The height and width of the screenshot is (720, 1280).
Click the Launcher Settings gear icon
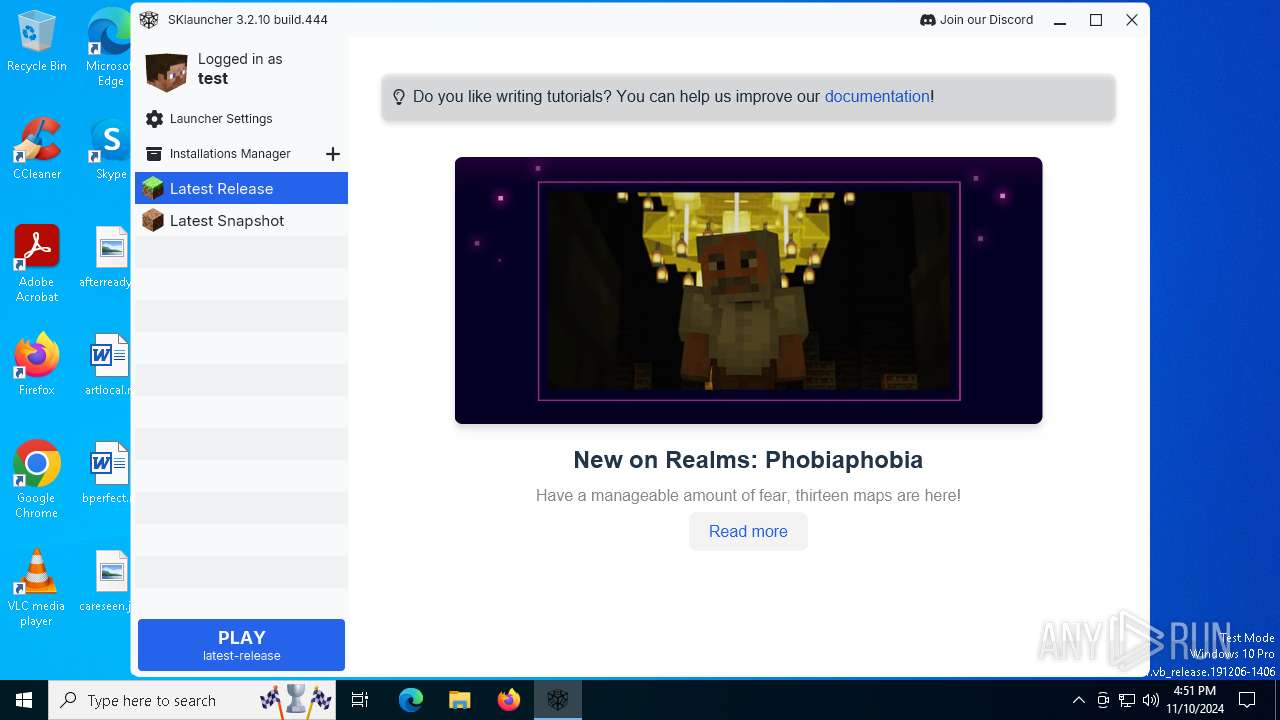[154, 119]
